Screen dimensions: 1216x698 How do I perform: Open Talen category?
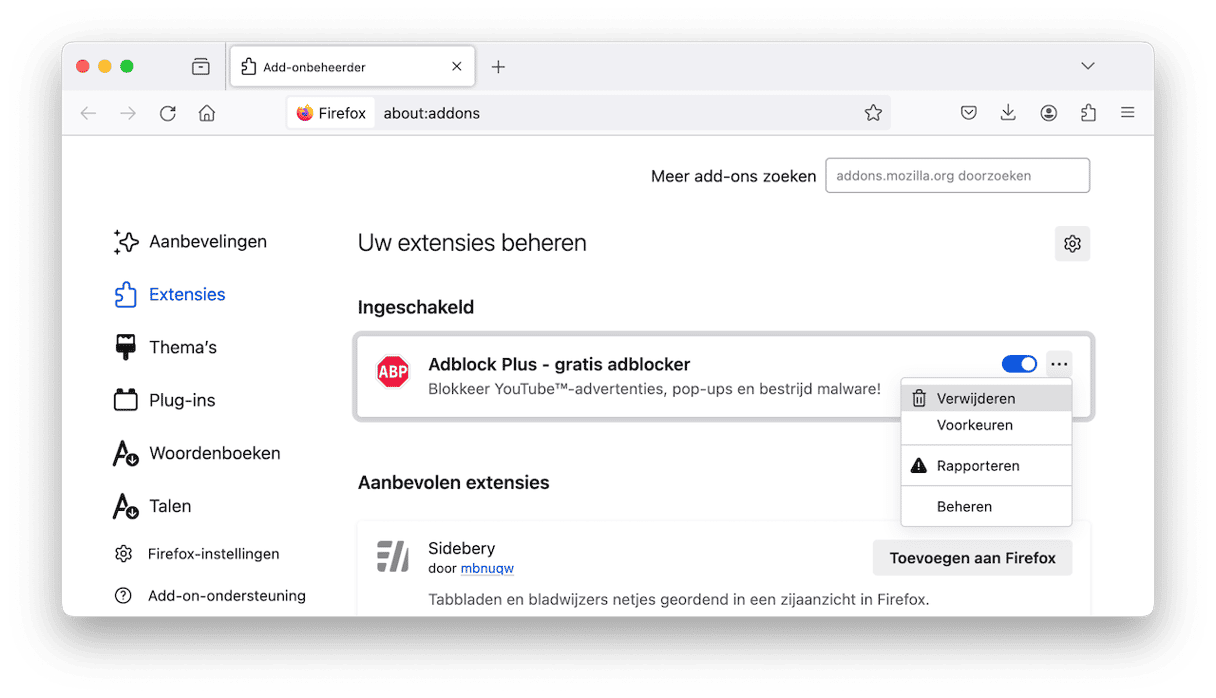point(152,506)
